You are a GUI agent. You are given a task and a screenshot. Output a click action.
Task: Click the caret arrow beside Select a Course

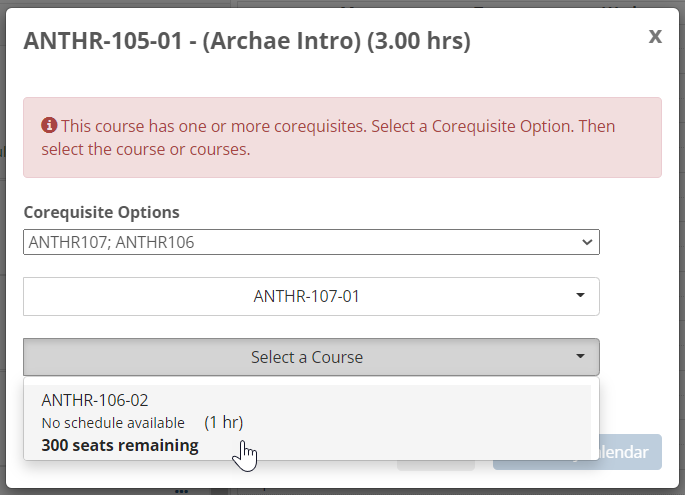[x=581, y=356]
